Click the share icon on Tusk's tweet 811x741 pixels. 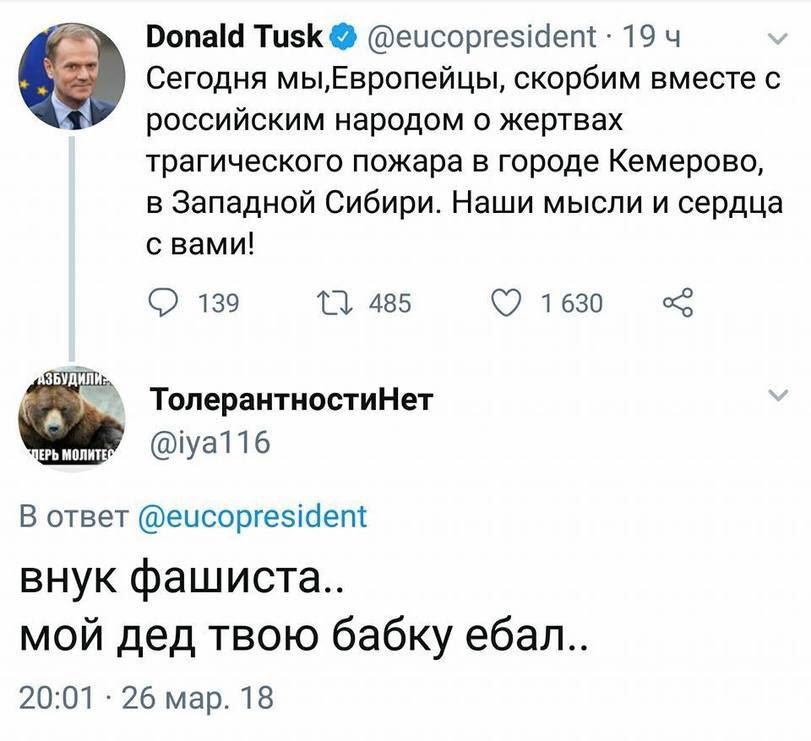pyautogui.click(x=677, y=301)
